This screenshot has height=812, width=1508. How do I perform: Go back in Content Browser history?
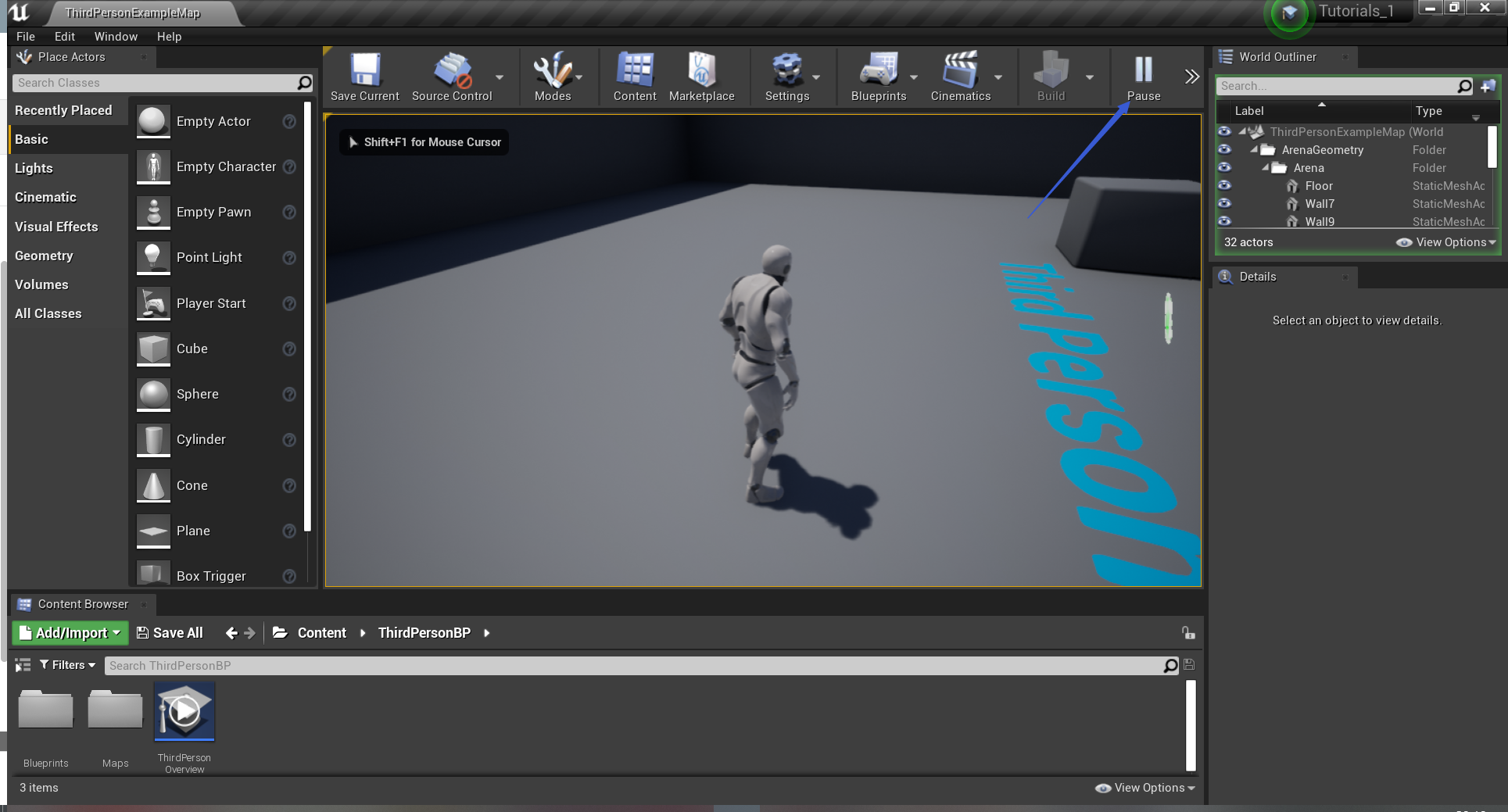[x=231, y=633]
